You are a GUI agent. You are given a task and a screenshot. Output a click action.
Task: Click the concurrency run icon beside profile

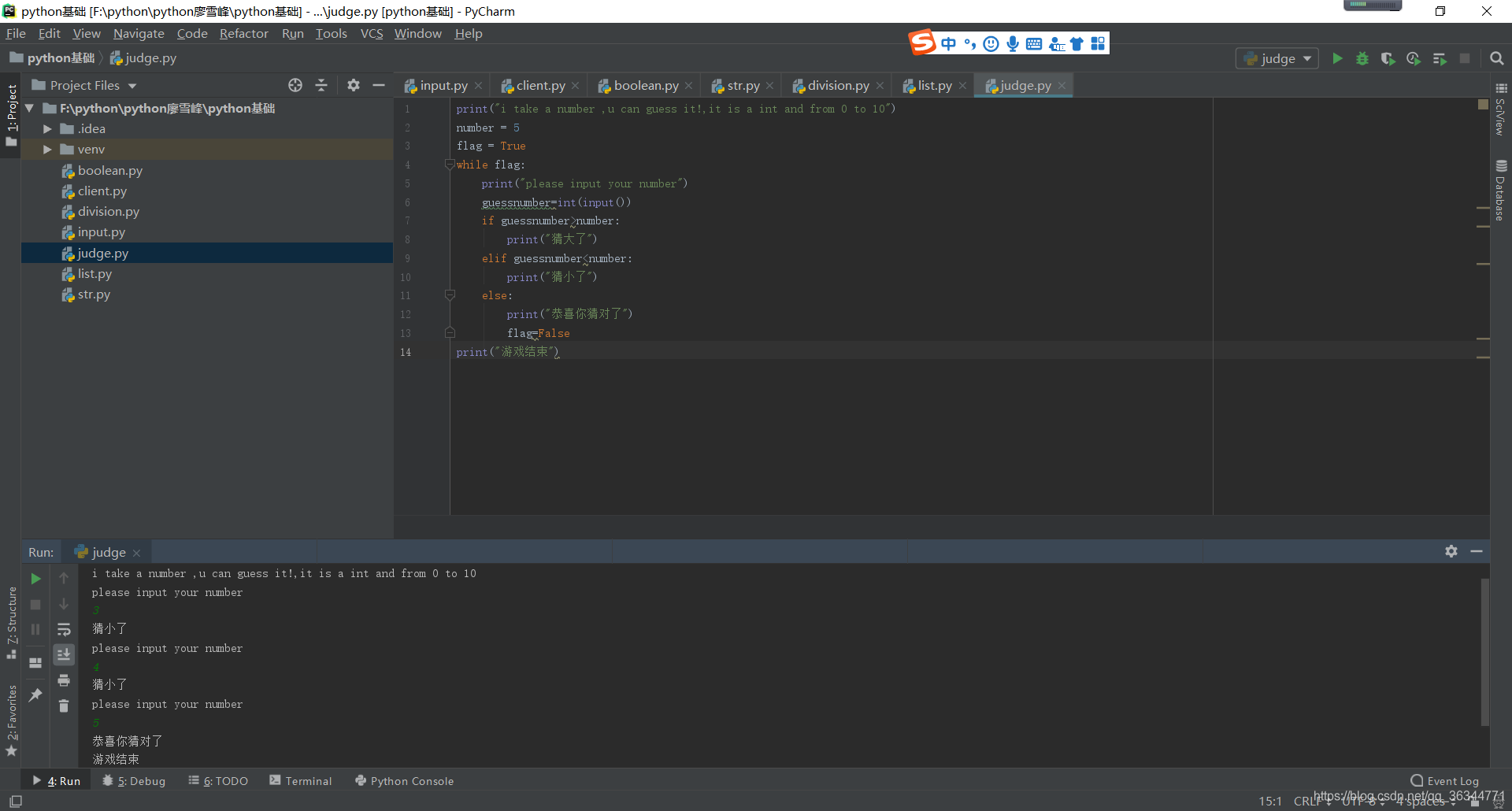[1440, 58]
